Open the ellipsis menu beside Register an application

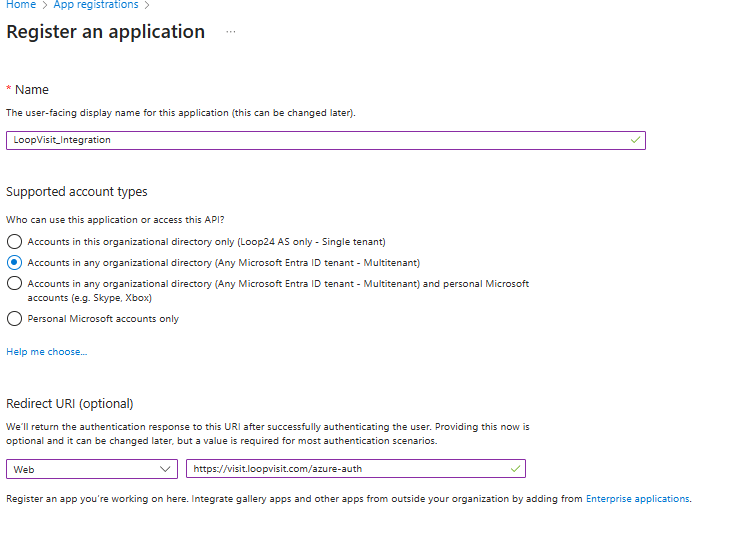[x=231, y=32]
